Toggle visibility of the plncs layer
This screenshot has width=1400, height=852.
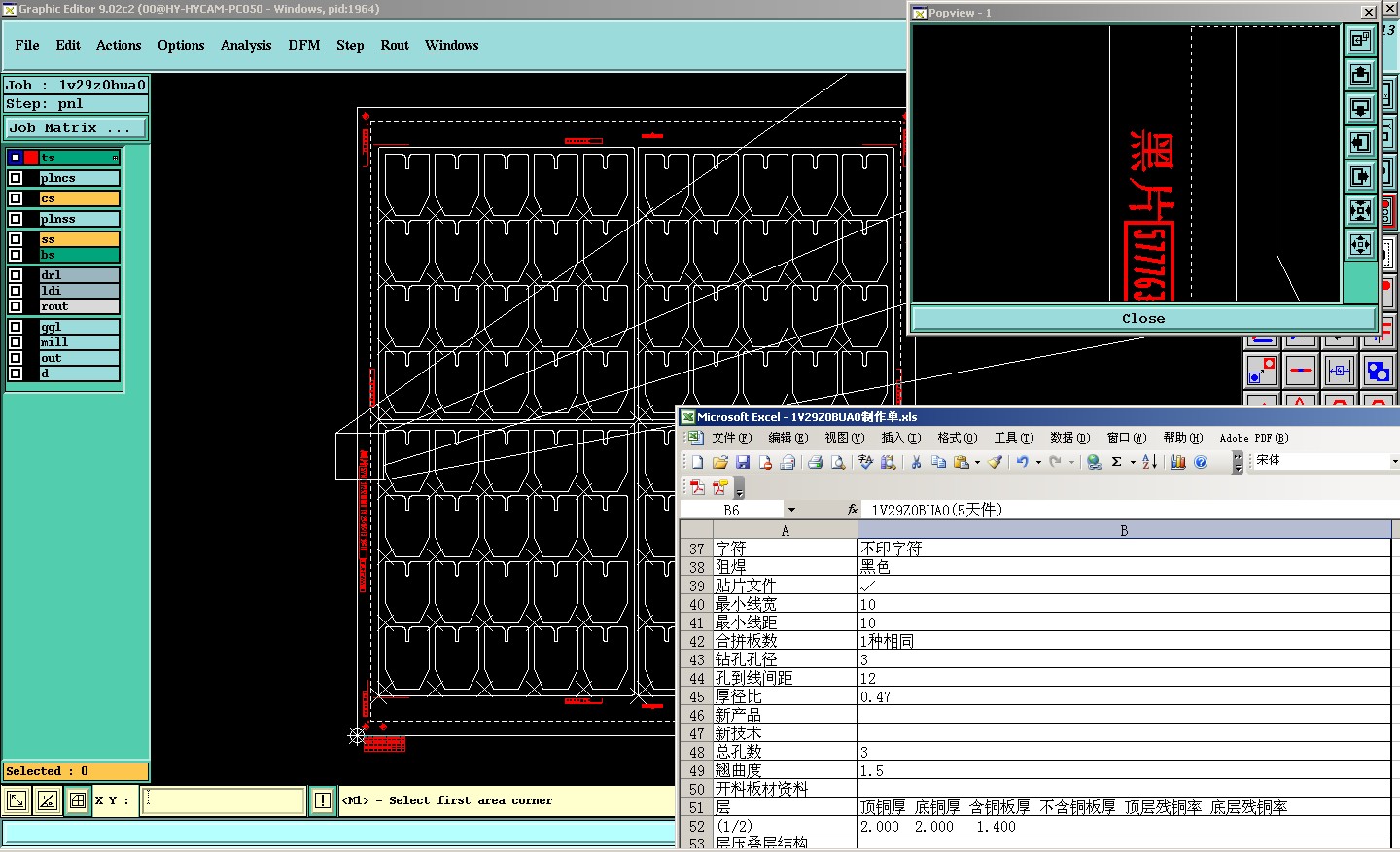pos(16,178)
